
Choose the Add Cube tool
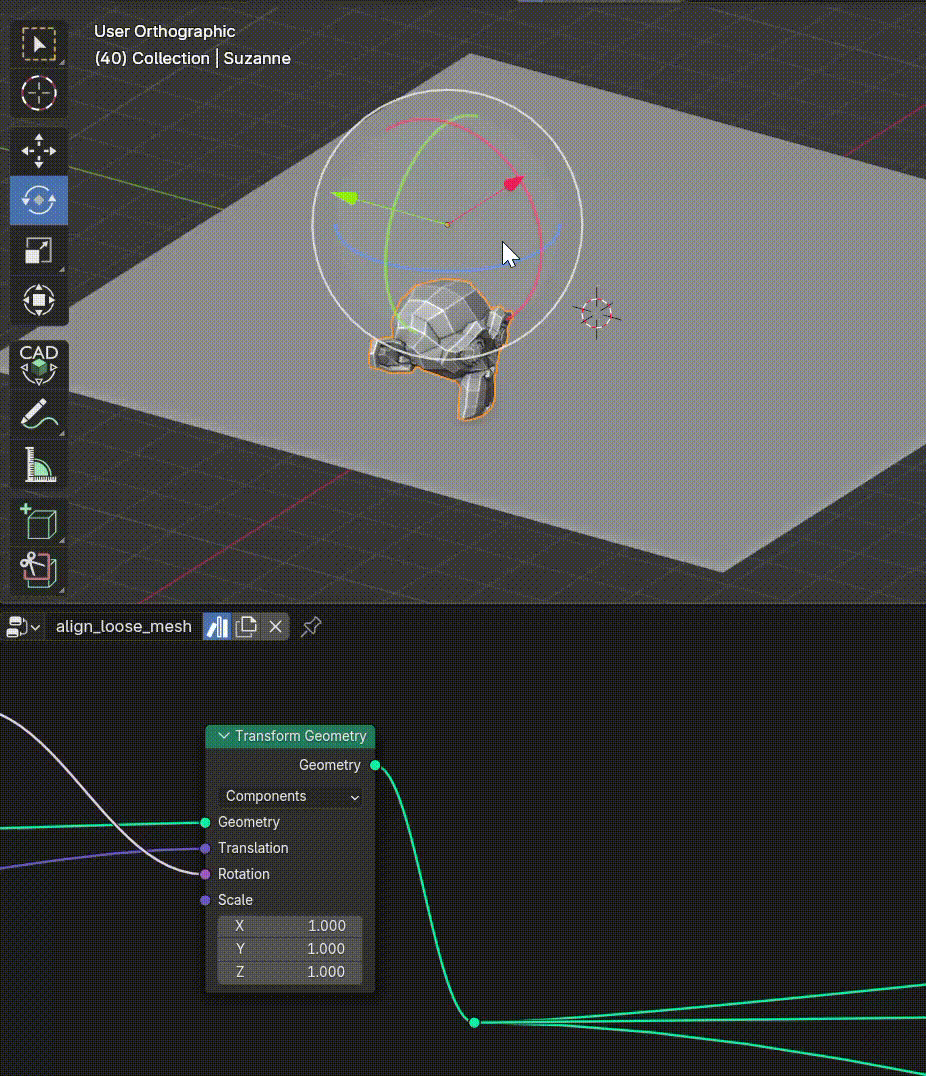coord(38,521)
